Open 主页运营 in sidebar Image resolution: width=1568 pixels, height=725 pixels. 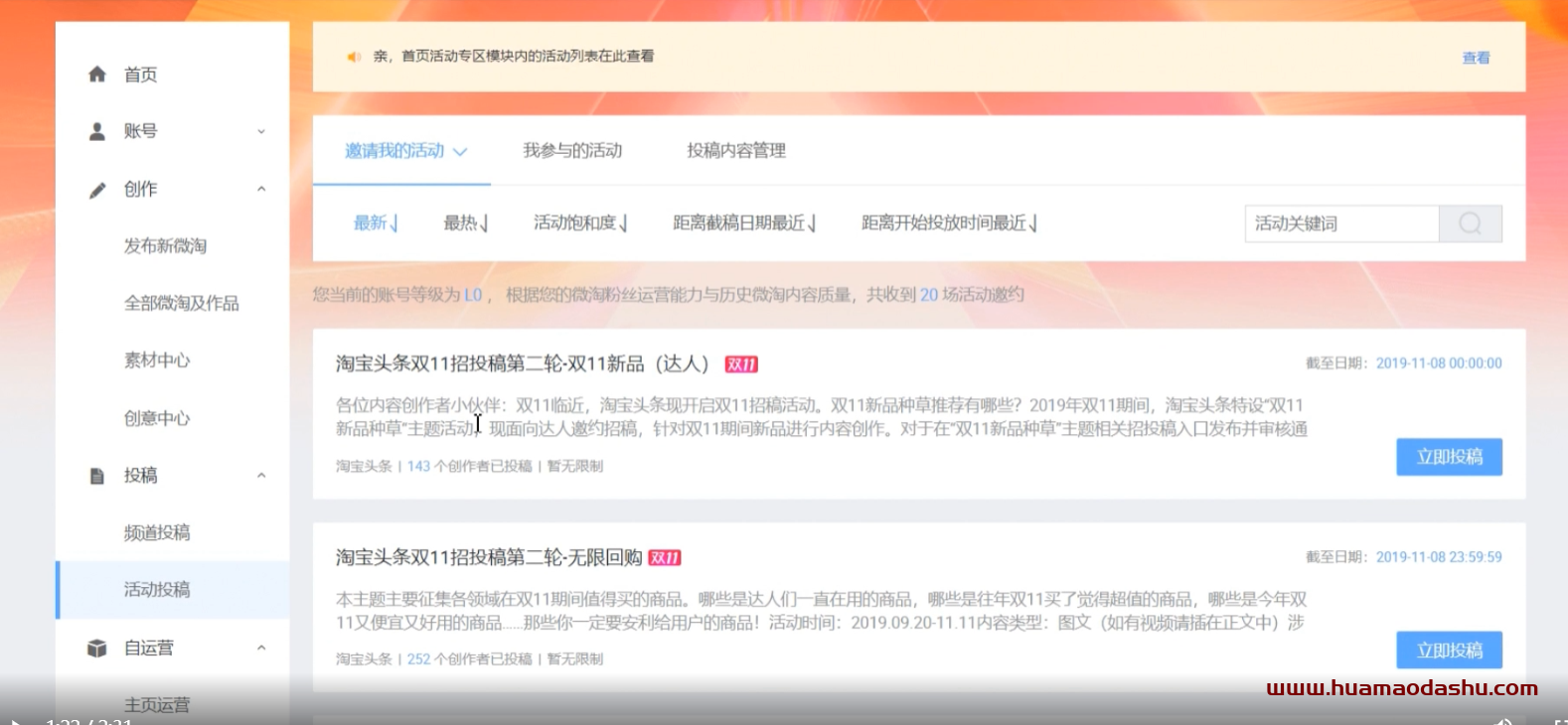(157, 704)
